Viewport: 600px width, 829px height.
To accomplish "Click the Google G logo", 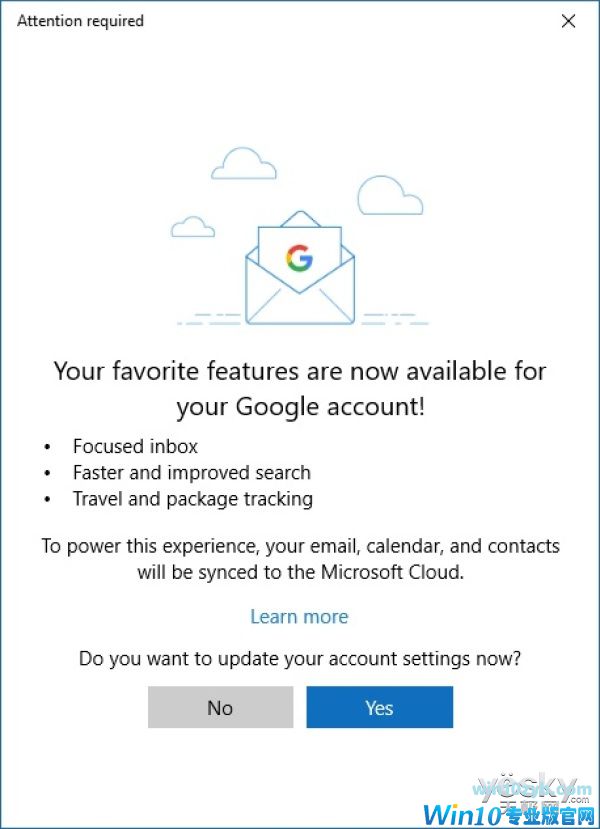I will (x=299, y=258).
